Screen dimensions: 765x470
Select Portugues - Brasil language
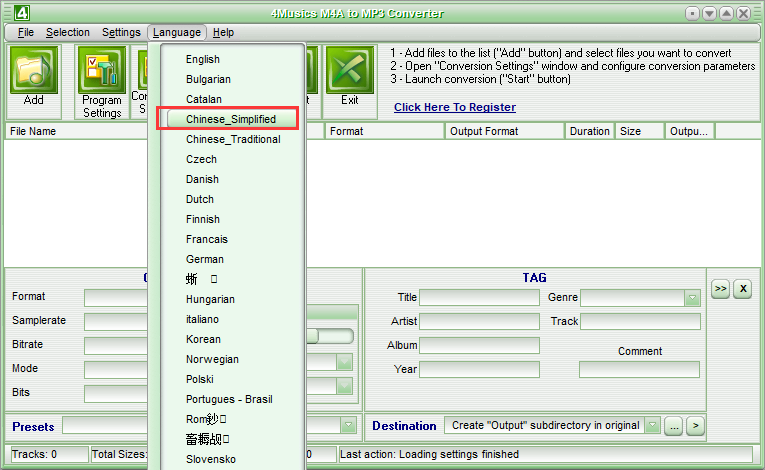229,399
